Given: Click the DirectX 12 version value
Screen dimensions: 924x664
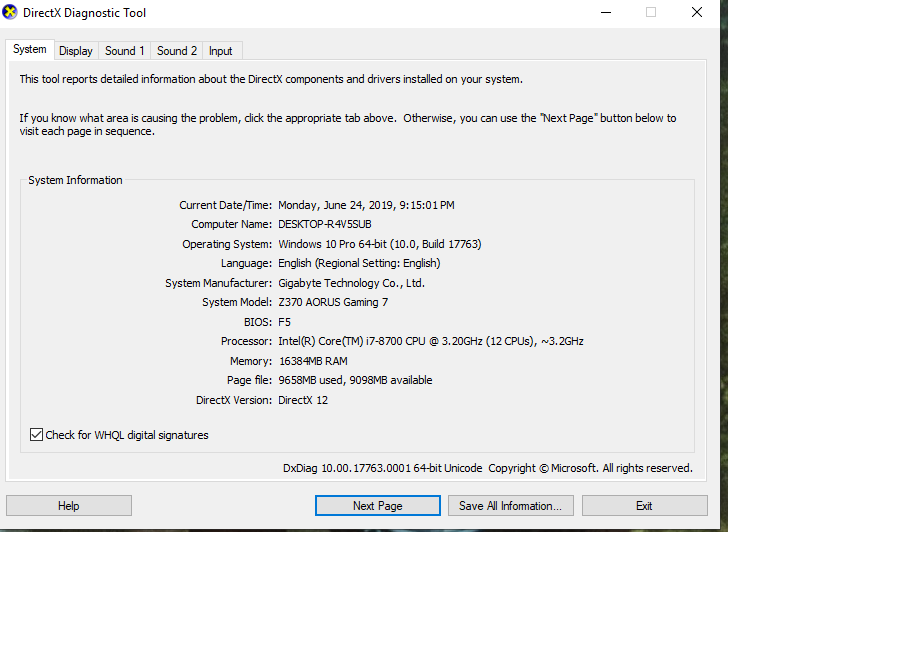Looking at the screenshot, I should point(303,400).
